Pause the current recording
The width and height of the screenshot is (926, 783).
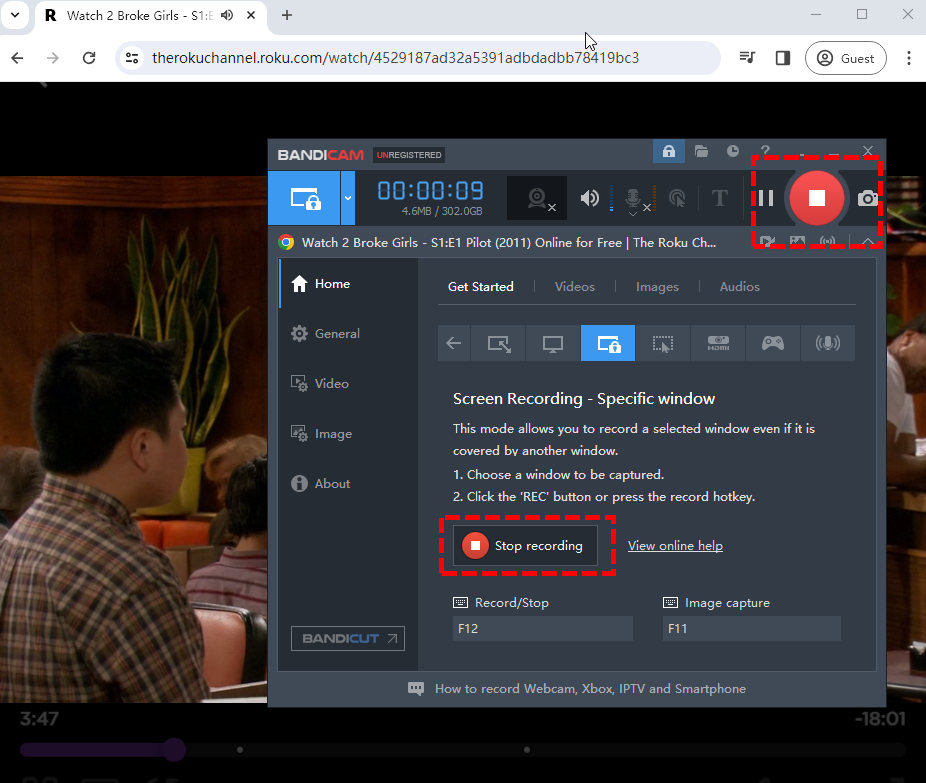click(765, 198)
